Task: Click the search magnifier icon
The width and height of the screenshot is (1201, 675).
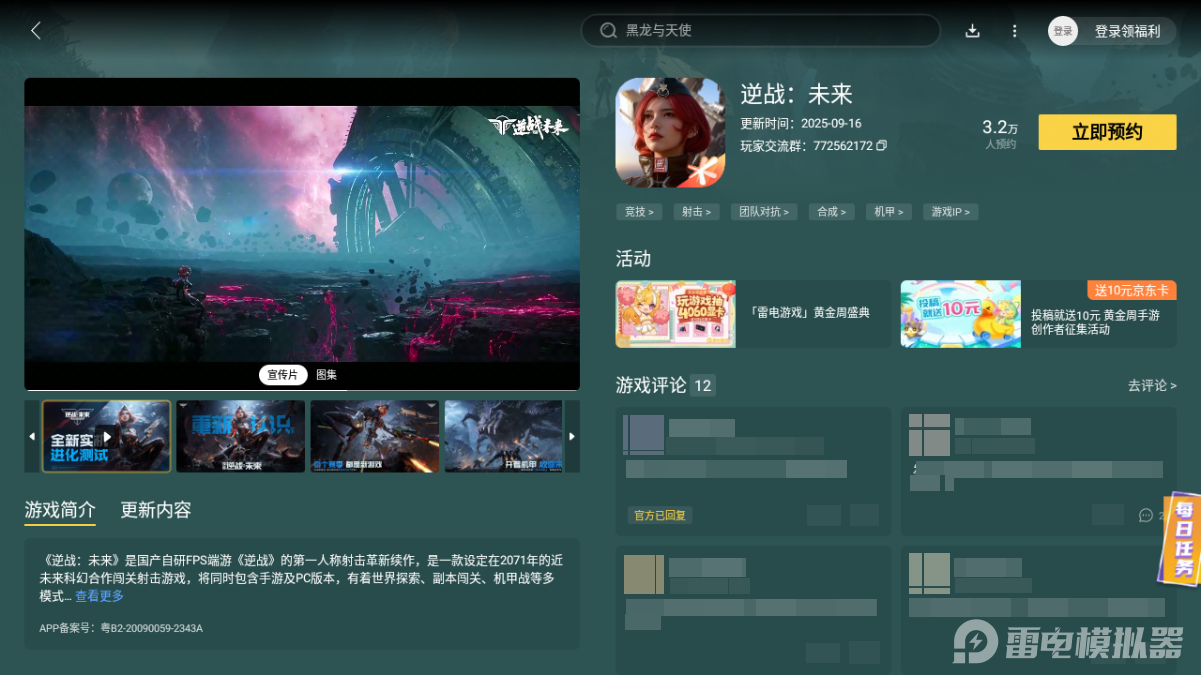Action: click(x=608, y=30)
